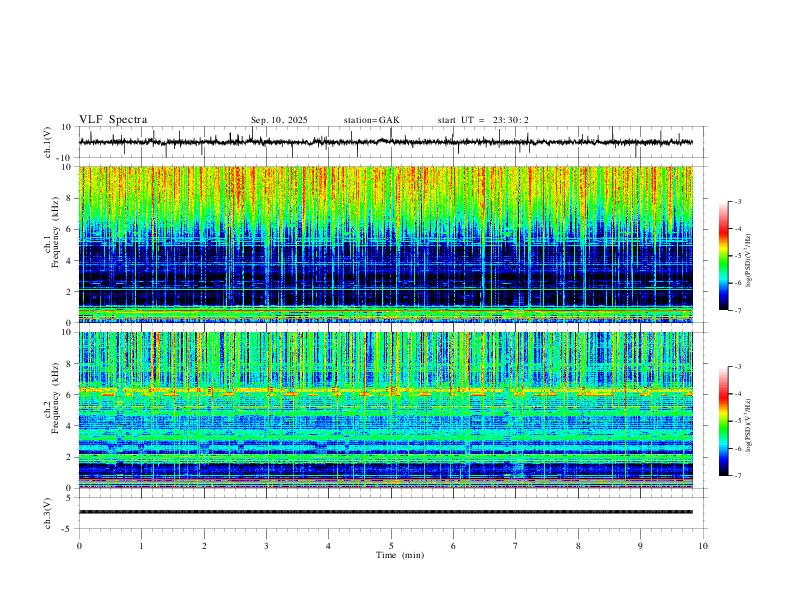Click the time axis tick label "6"
Viewport: 792px width, 612px height.
tap(453, 546)
